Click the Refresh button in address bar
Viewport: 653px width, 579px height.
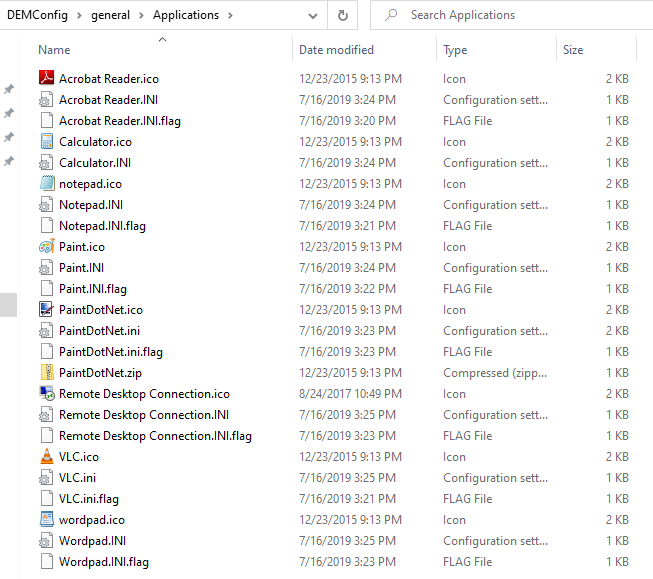pos(342,16)
